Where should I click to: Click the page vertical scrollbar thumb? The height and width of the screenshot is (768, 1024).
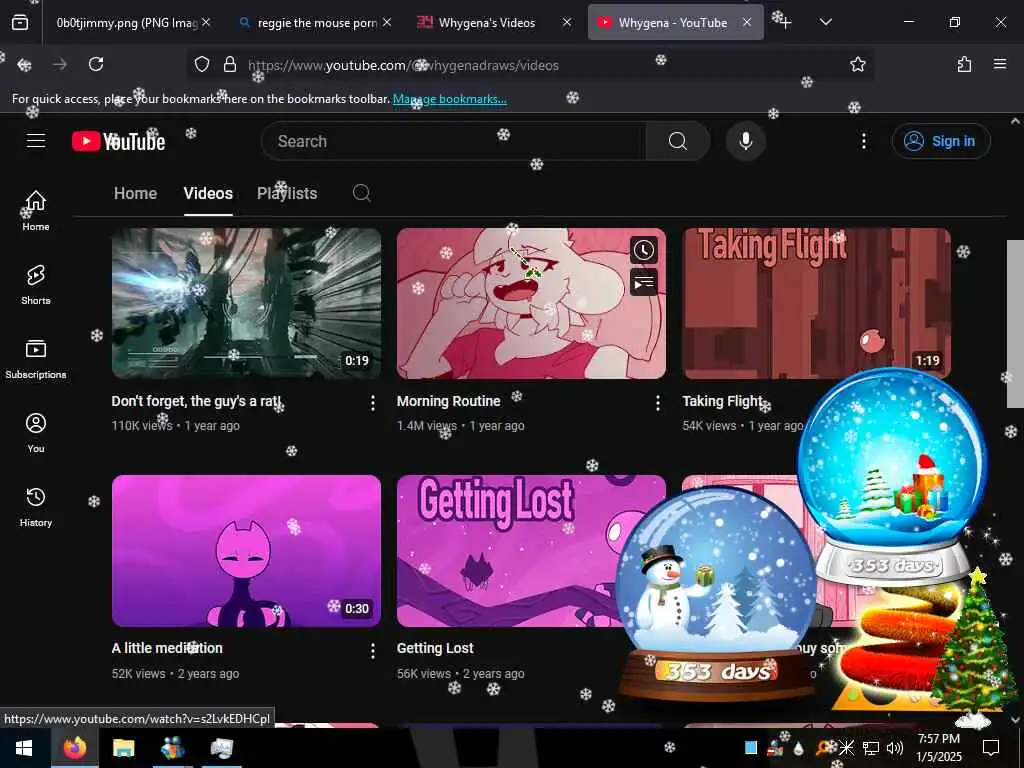pyautogui.click(x=1014, y=324)
